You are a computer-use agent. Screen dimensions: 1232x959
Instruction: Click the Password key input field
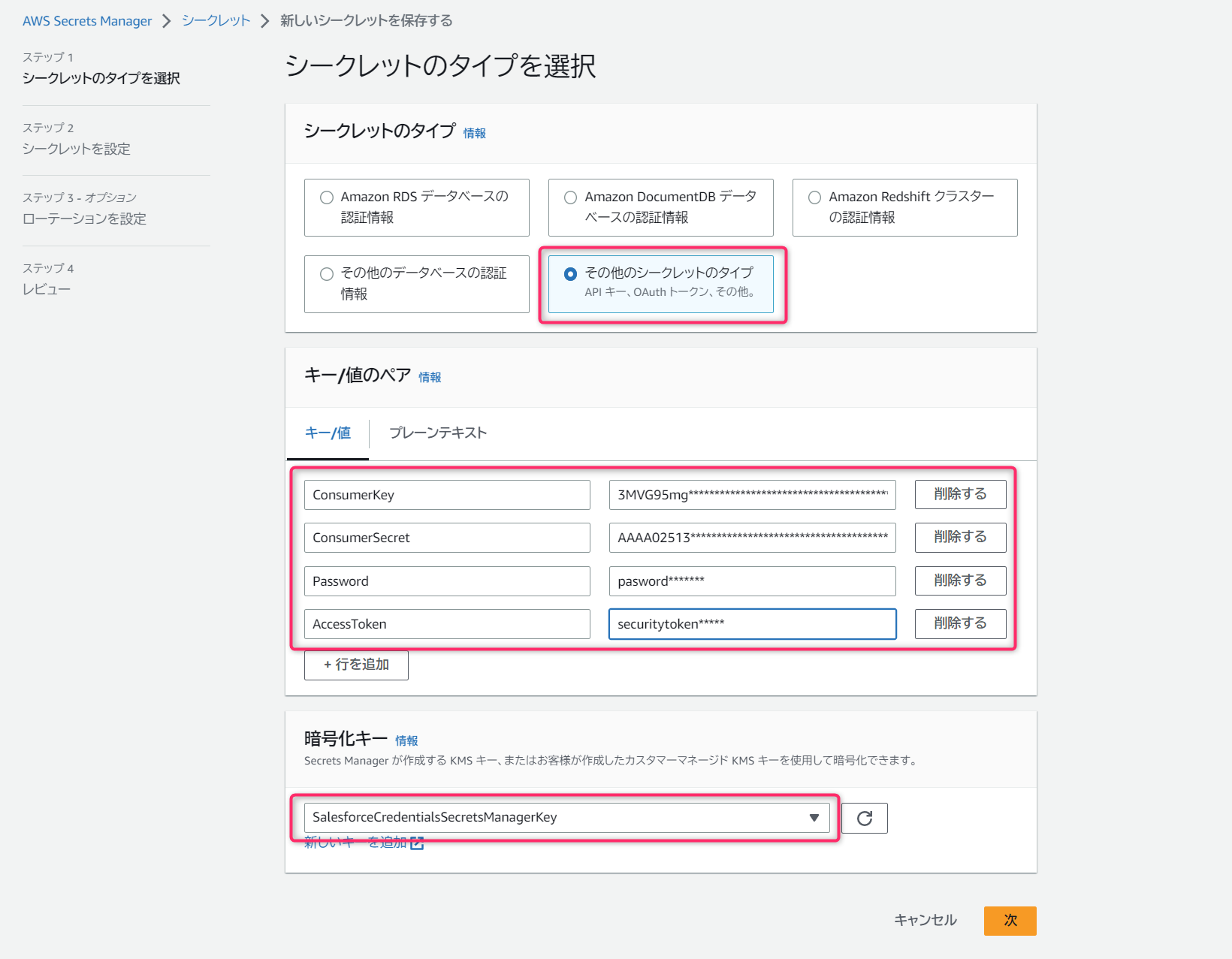447,581
